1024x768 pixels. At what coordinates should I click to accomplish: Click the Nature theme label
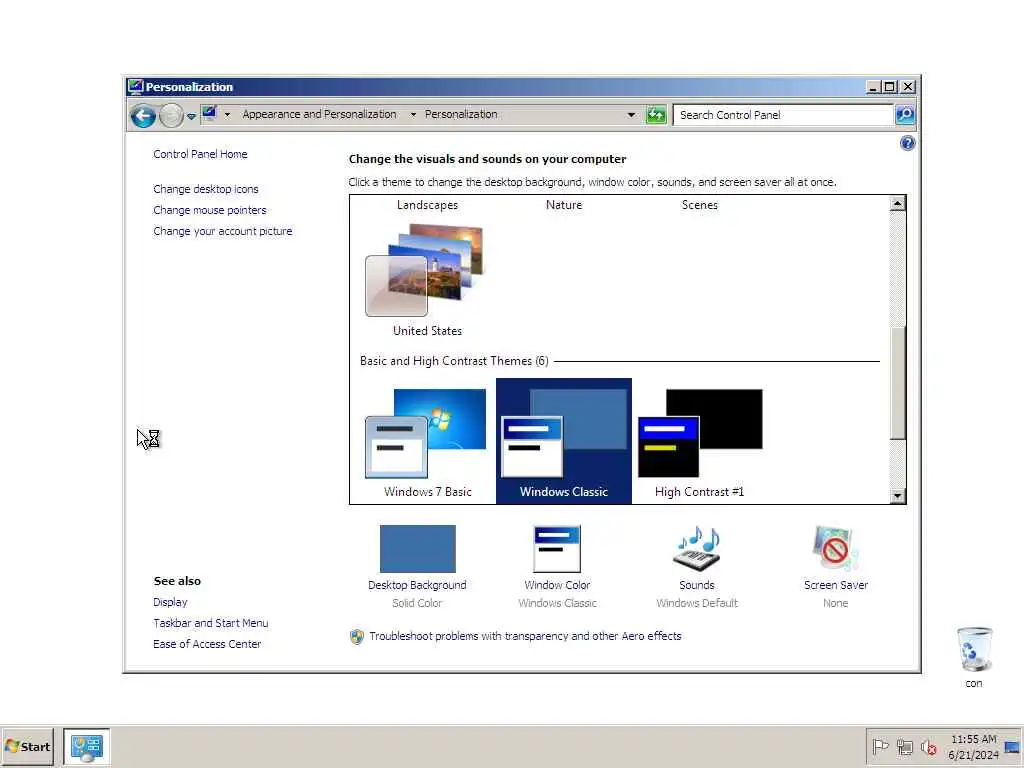(564, 205)
